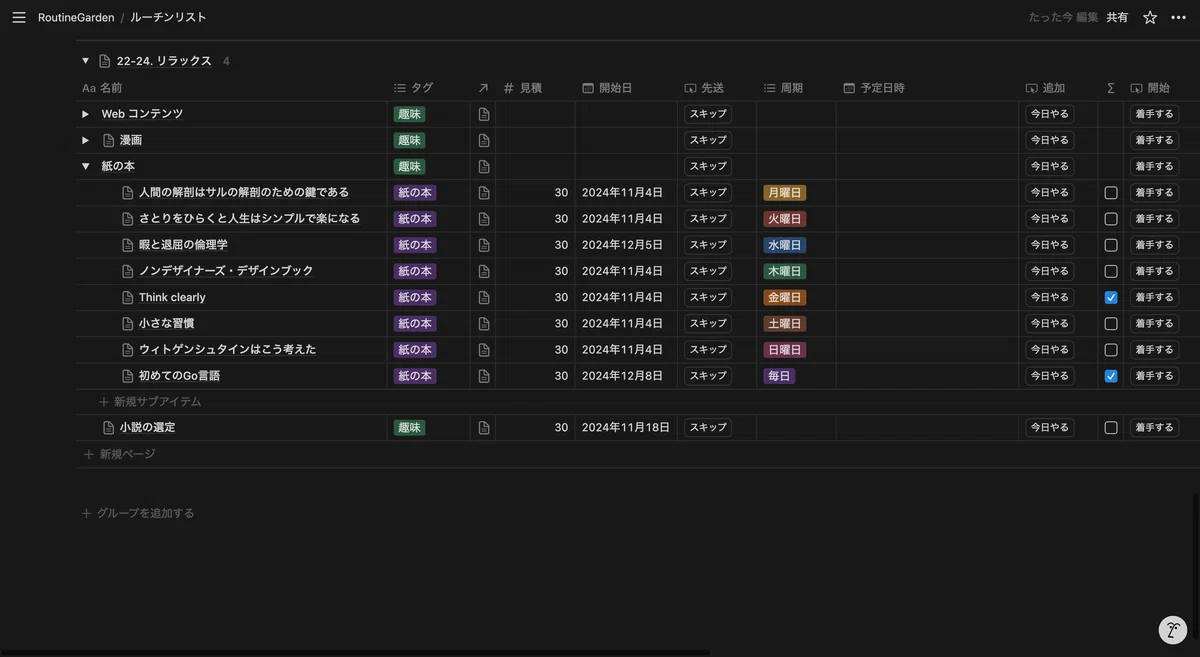Uncheck the box in Think clearly row
1200x657 pixels.
click(1111, 297)
